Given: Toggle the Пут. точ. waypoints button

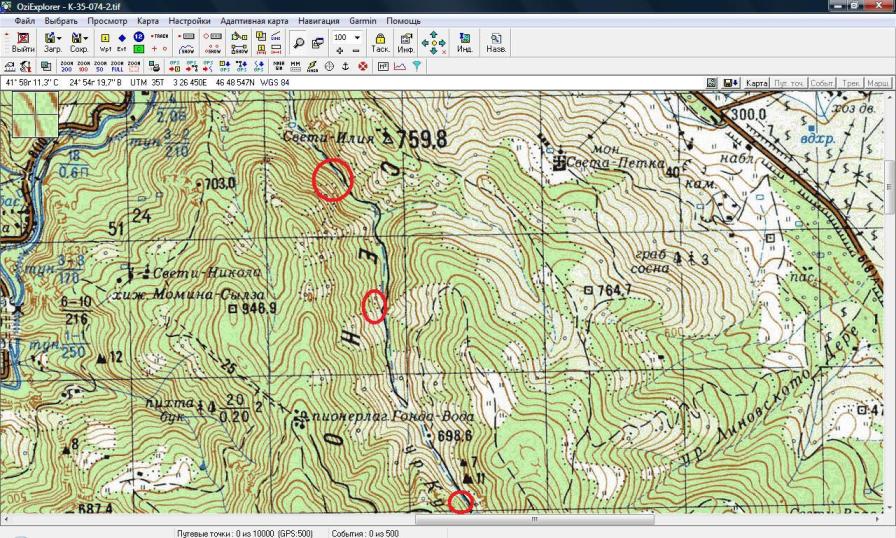Looking at the screenshot, I should pyautogui.click(x=788, y=83).
